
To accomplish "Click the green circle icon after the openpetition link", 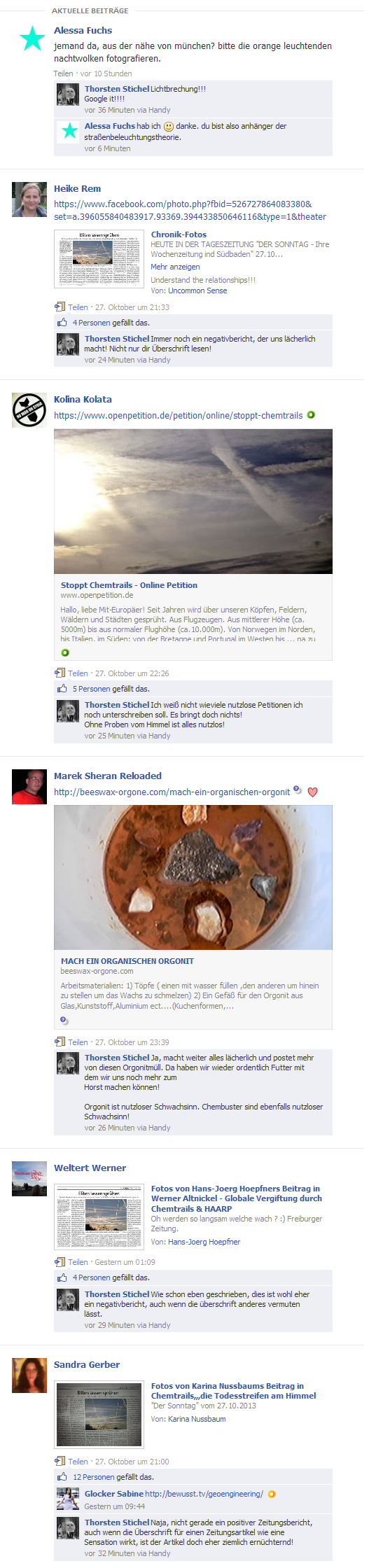I will 311,415.
